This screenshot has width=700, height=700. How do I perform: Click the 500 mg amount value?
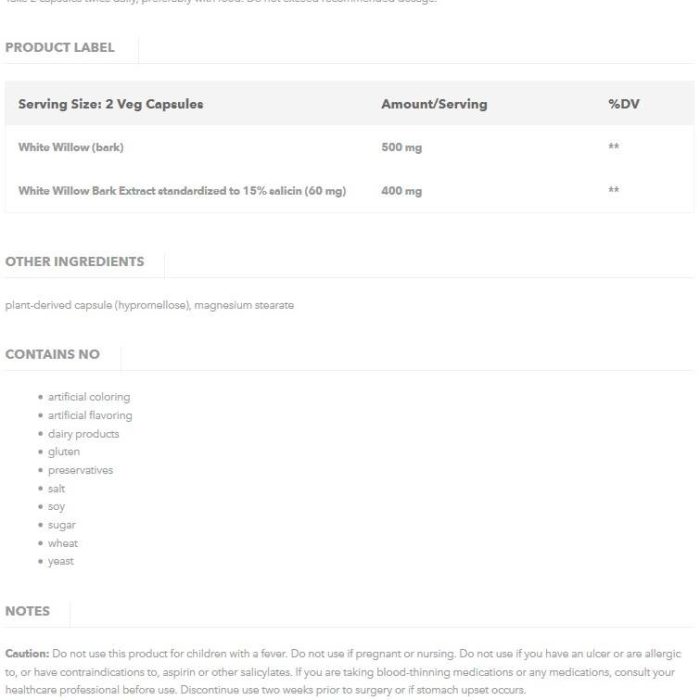pyautogui.click(x=401, y=147)
